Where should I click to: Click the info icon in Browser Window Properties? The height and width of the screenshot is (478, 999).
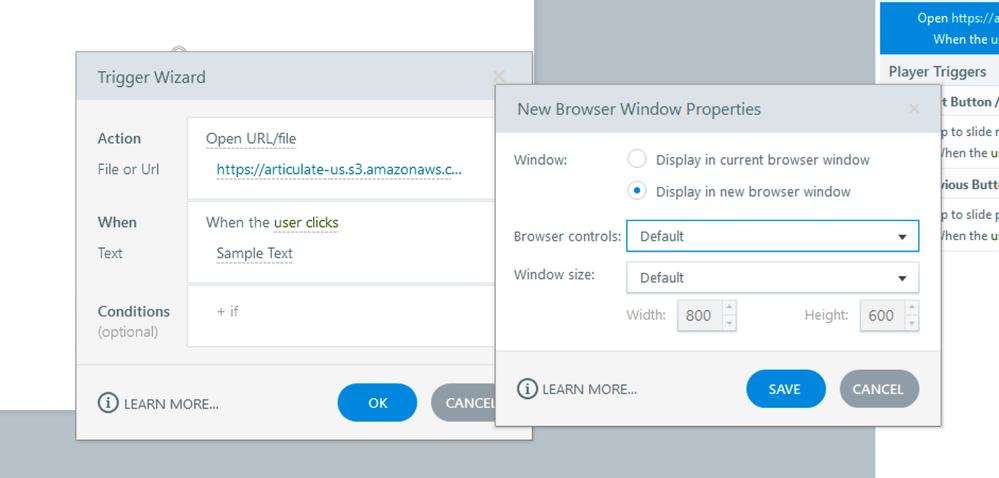click(526, 389)
